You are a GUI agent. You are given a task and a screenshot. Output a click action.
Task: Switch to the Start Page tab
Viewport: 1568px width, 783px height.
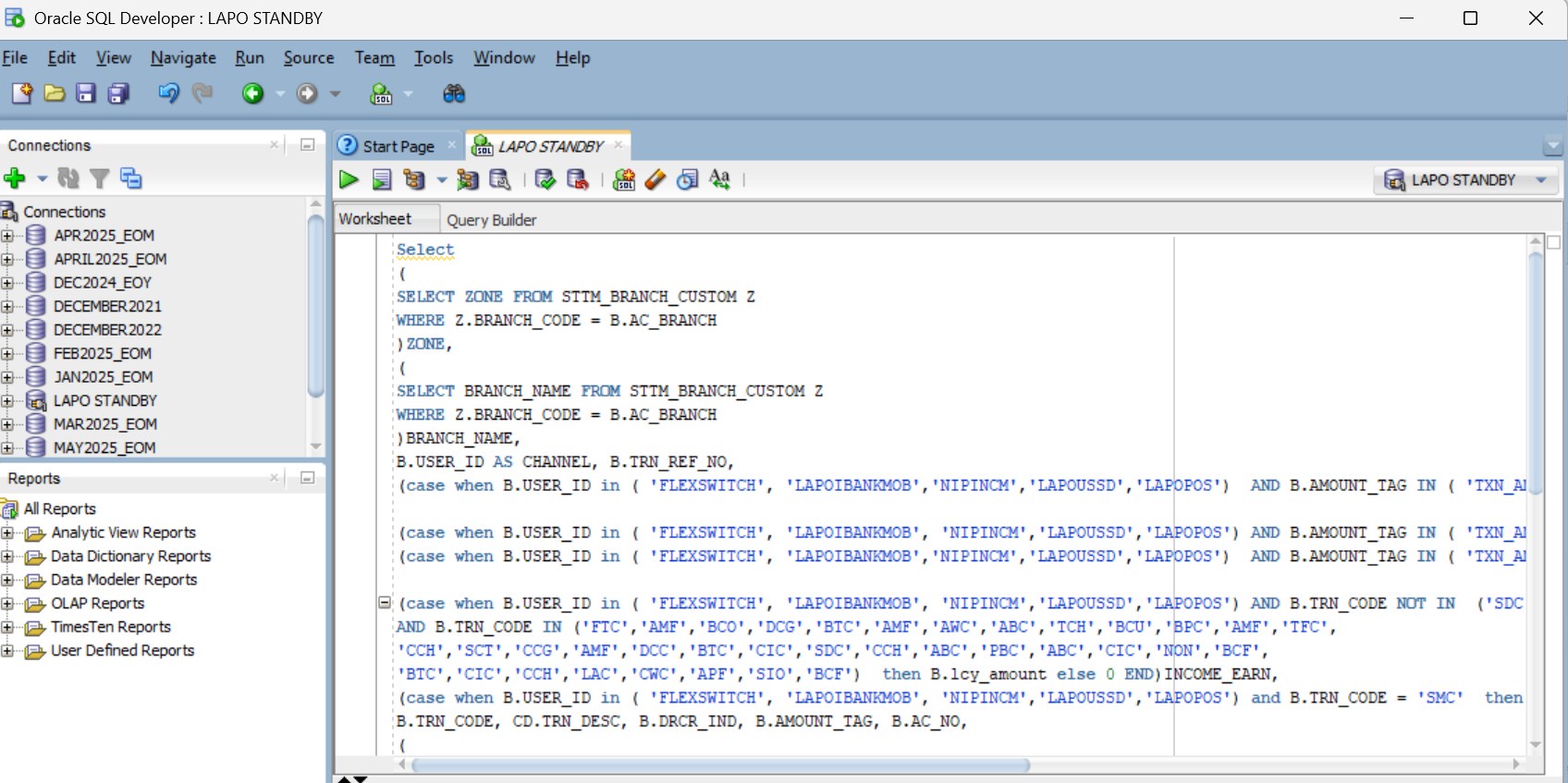point(398,146)
